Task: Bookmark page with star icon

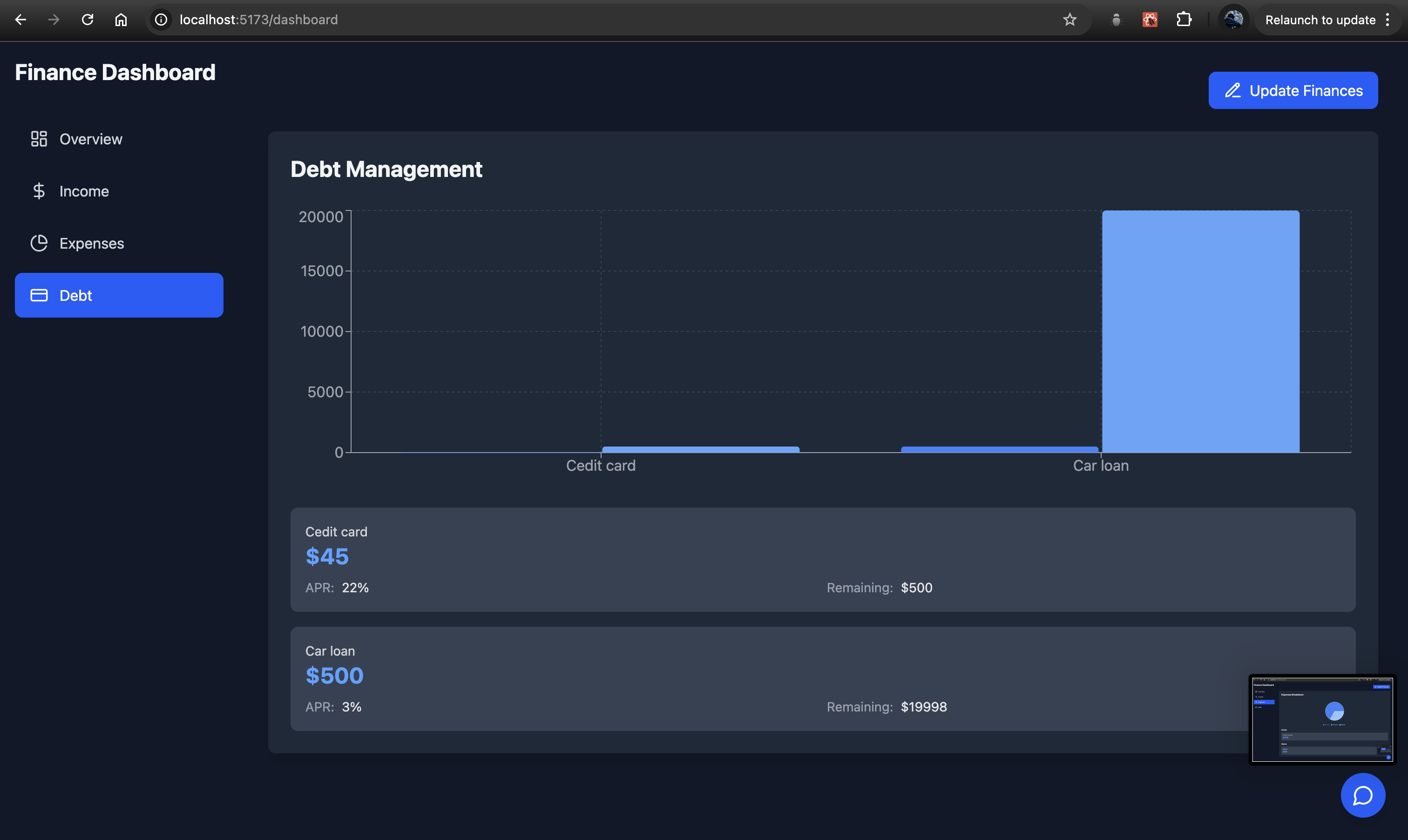Action: pos(1069,20)
